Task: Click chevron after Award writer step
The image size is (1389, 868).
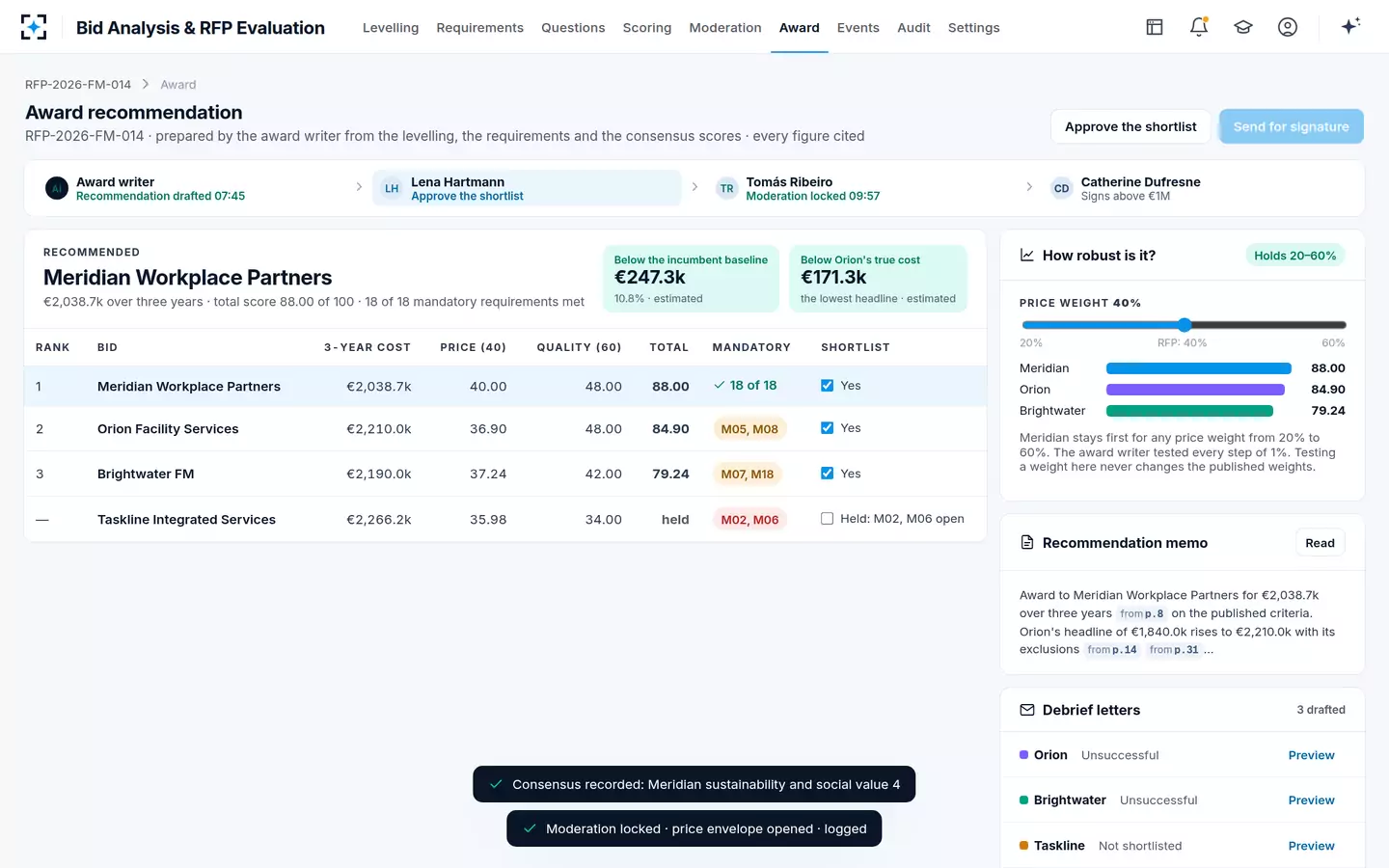Action: pyautogui.click(x=359, y=187)
